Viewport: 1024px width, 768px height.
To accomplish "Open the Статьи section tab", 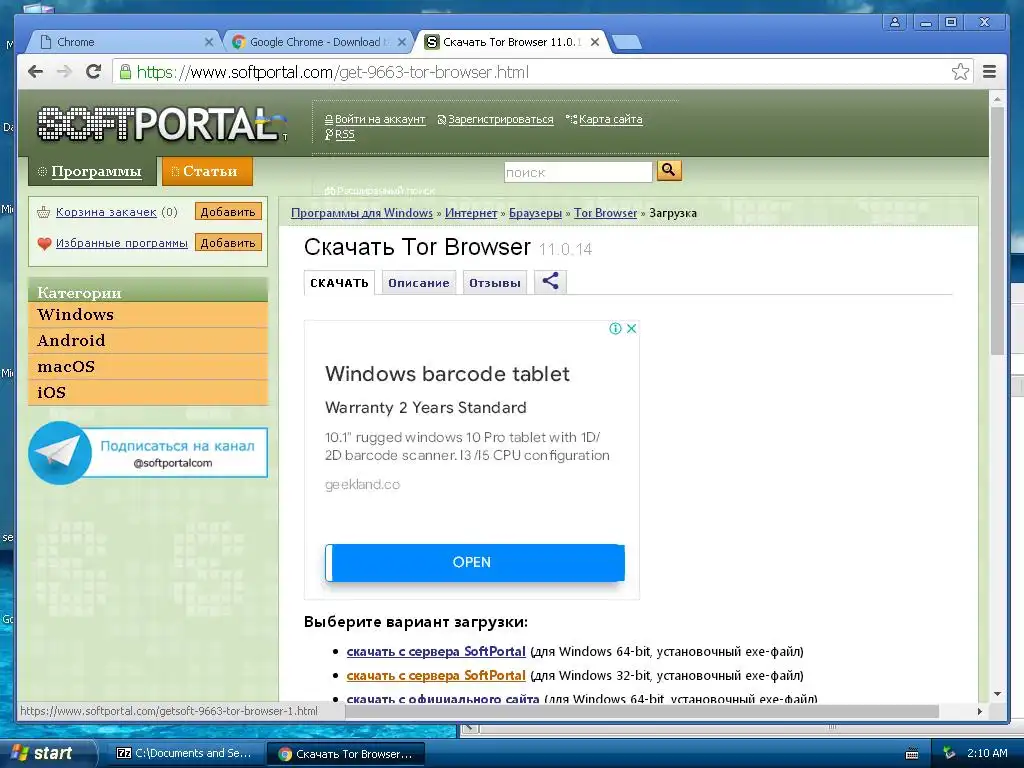I will [207, 171].
